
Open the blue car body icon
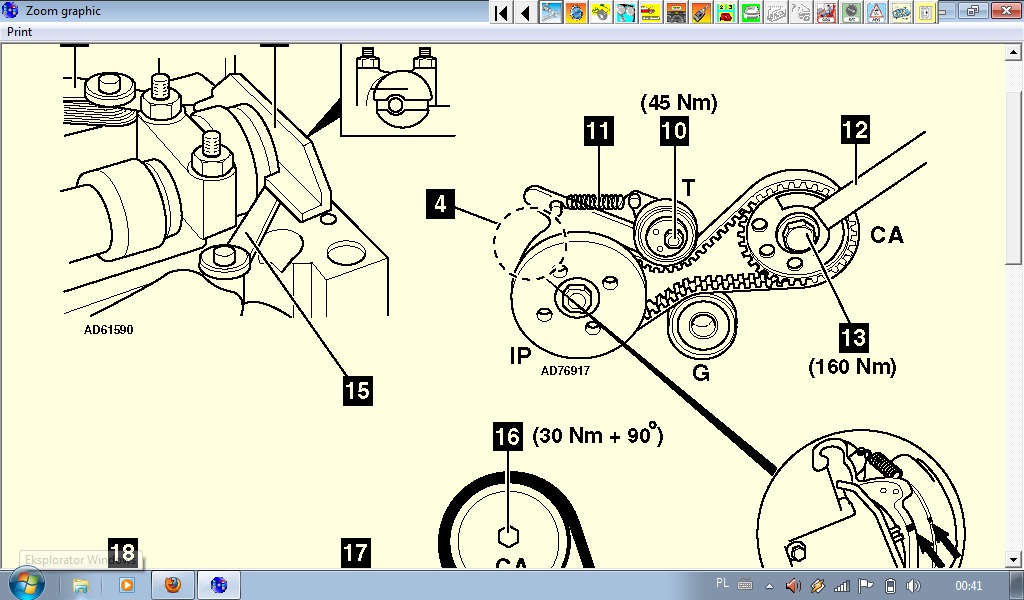click(901, 12)
